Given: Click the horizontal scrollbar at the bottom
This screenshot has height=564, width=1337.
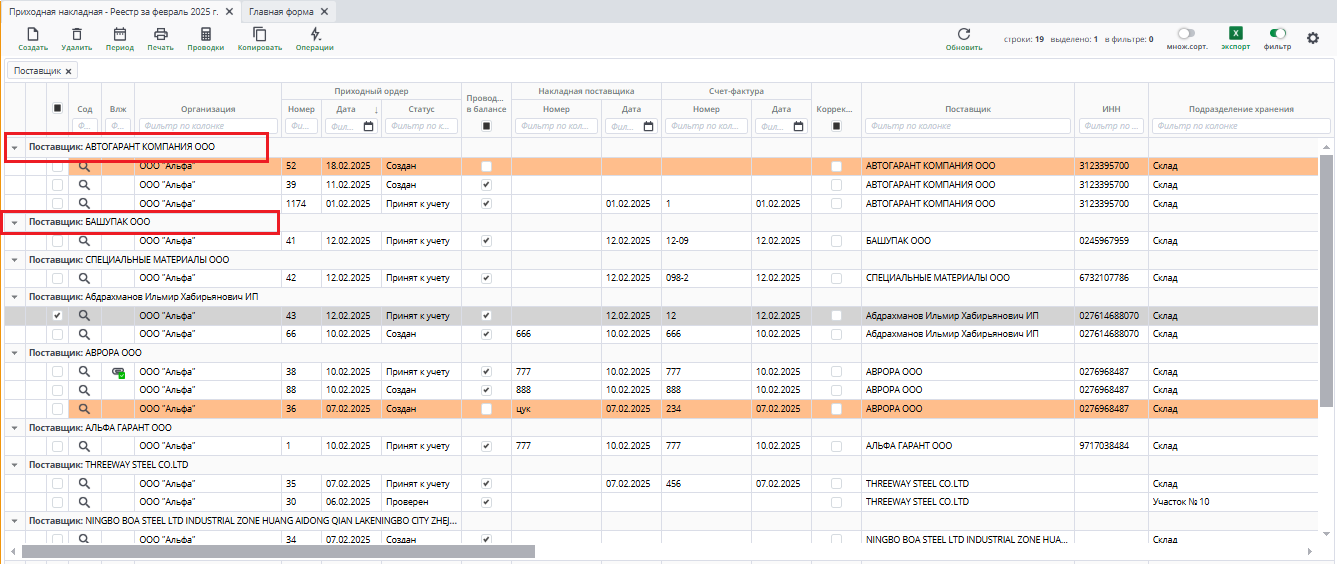Looking at the screenshot, I should click(x=278, y=551).
